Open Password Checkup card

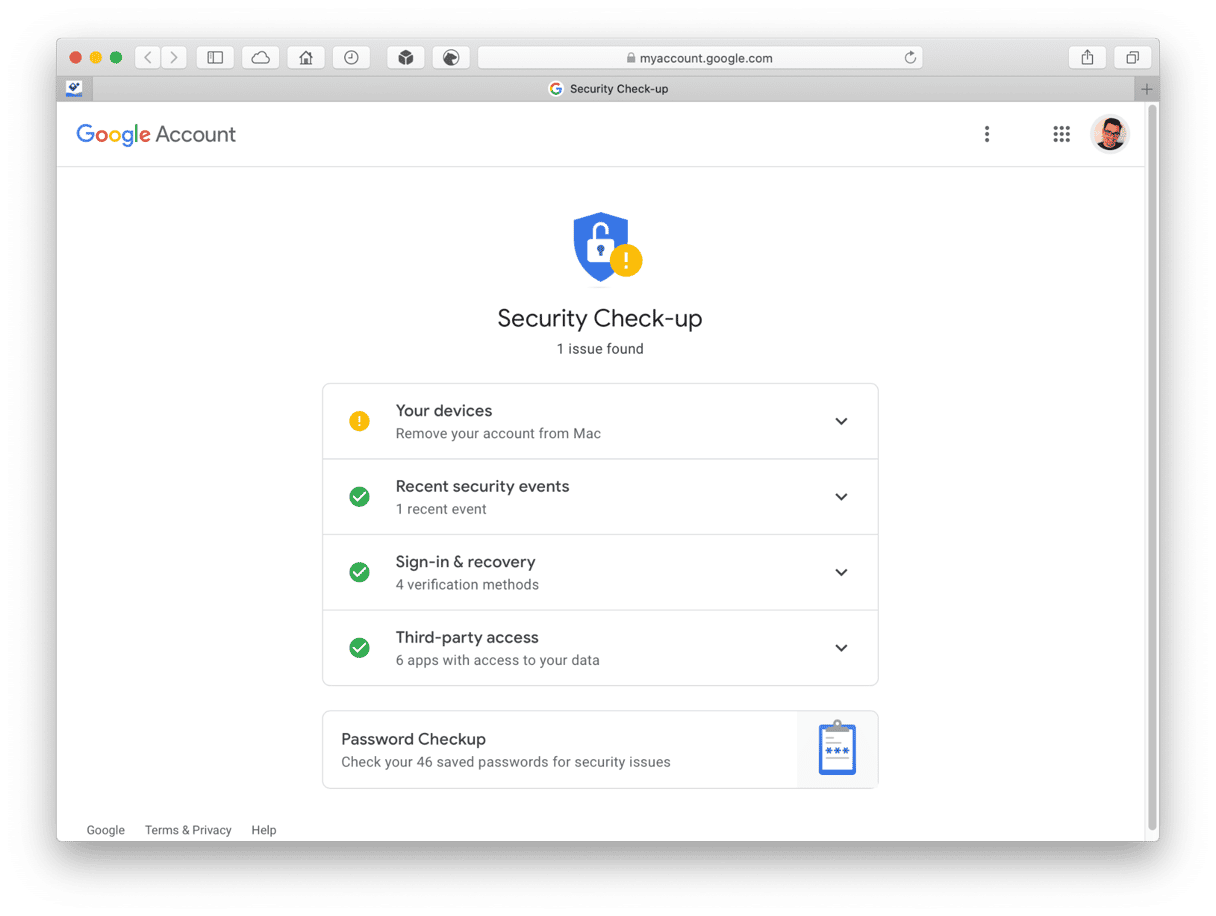(x=600, y=750)
